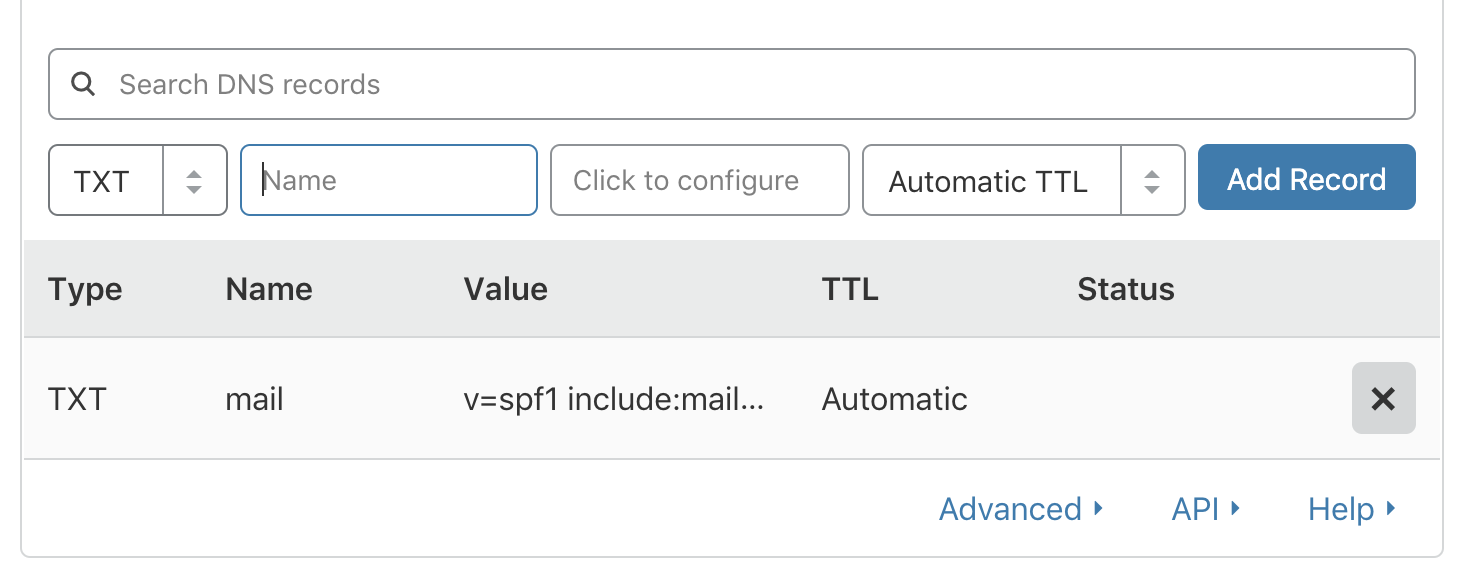Click the search magnifier icon
Screen dimensions: 1478x586
point(84,84)
